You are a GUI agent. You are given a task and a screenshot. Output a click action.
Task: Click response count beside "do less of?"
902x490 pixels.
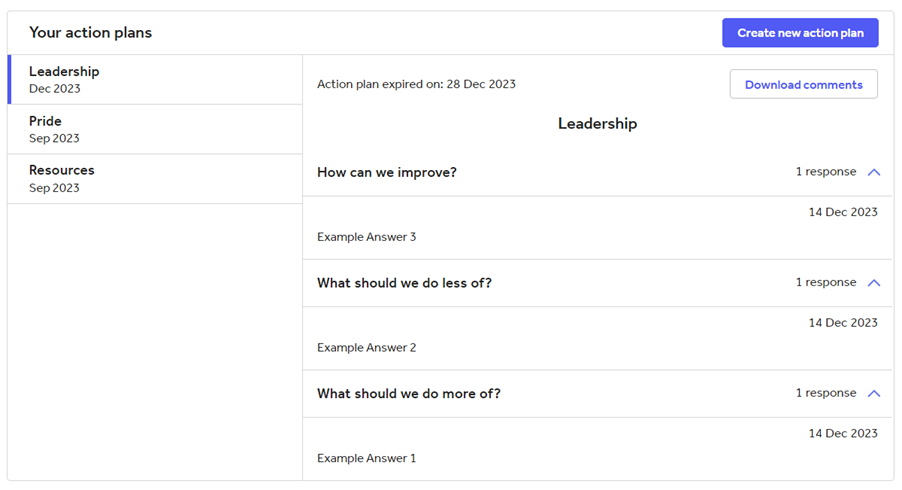pos(826,283)
